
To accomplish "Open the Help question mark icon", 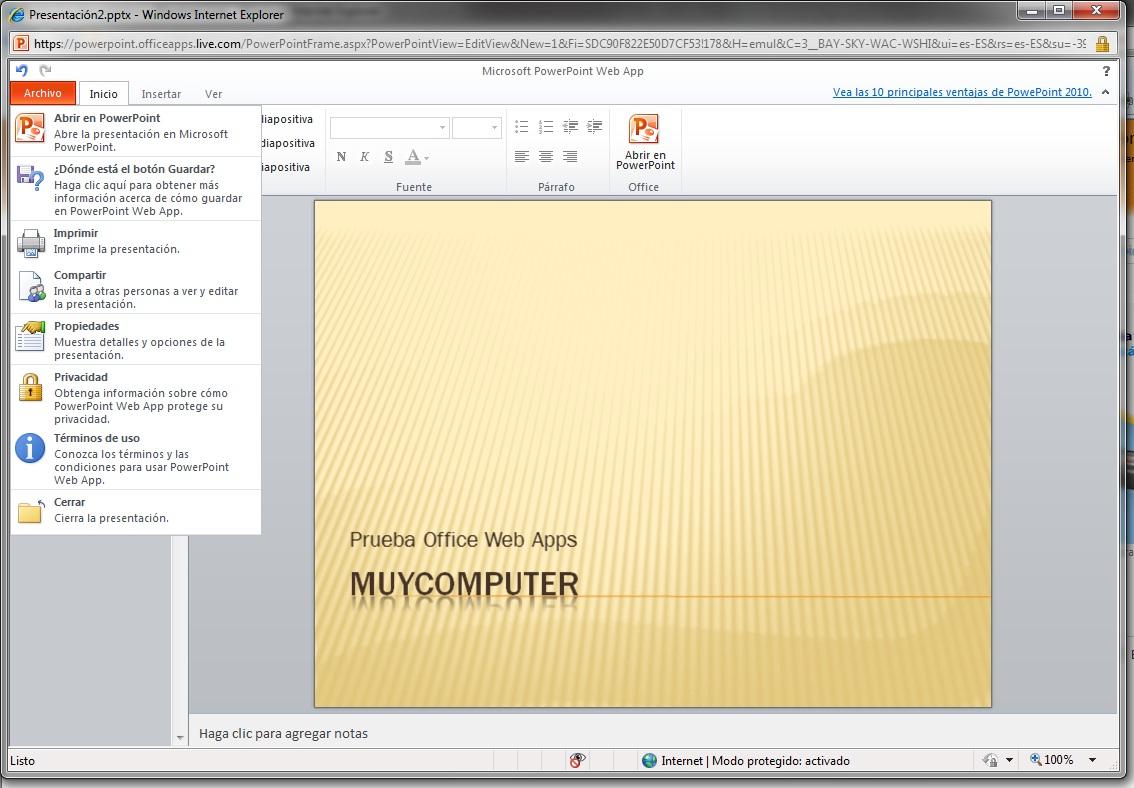I will point(1106,71).
